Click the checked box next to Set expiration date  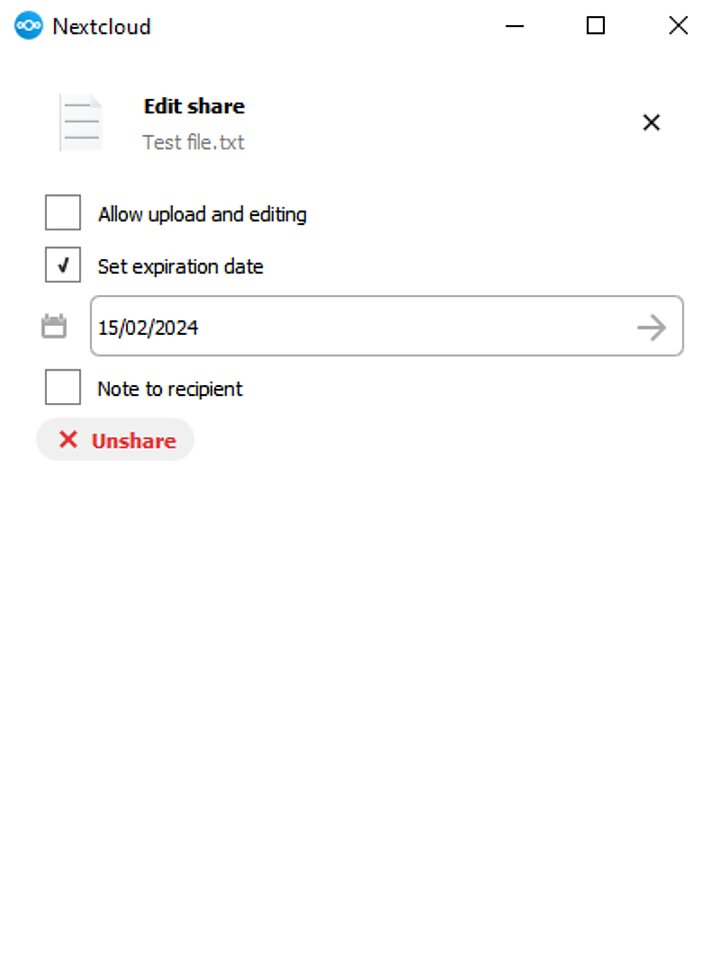tap(62, 265)
